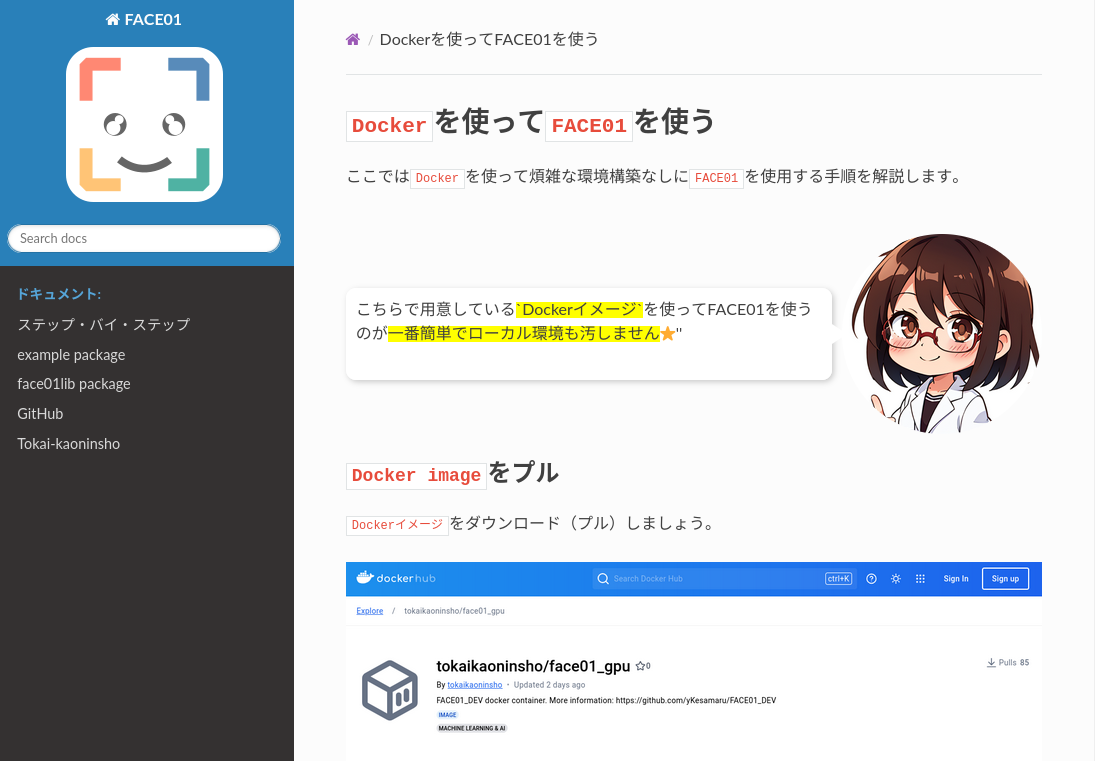Click the Search Docker Hub field
The image size is (1095, 761).
(x=723, y=579)
